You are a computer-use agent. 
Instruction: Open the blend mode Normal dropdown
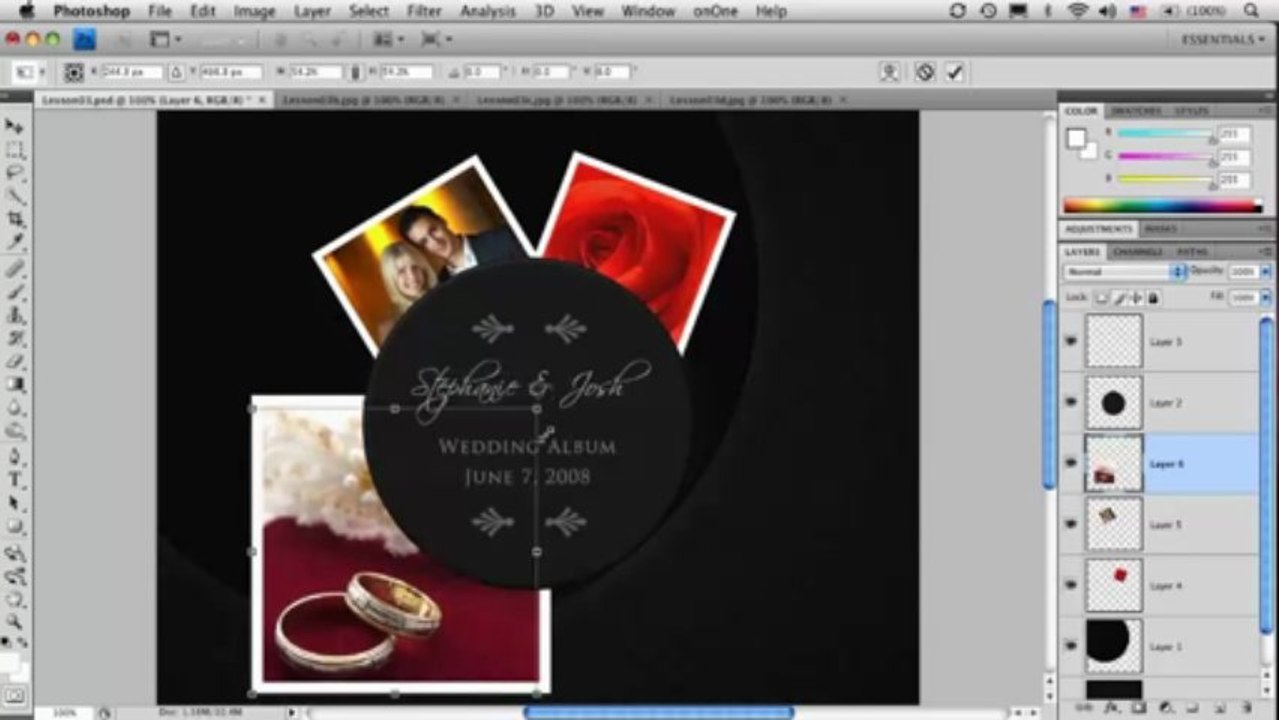(1123, 272)
